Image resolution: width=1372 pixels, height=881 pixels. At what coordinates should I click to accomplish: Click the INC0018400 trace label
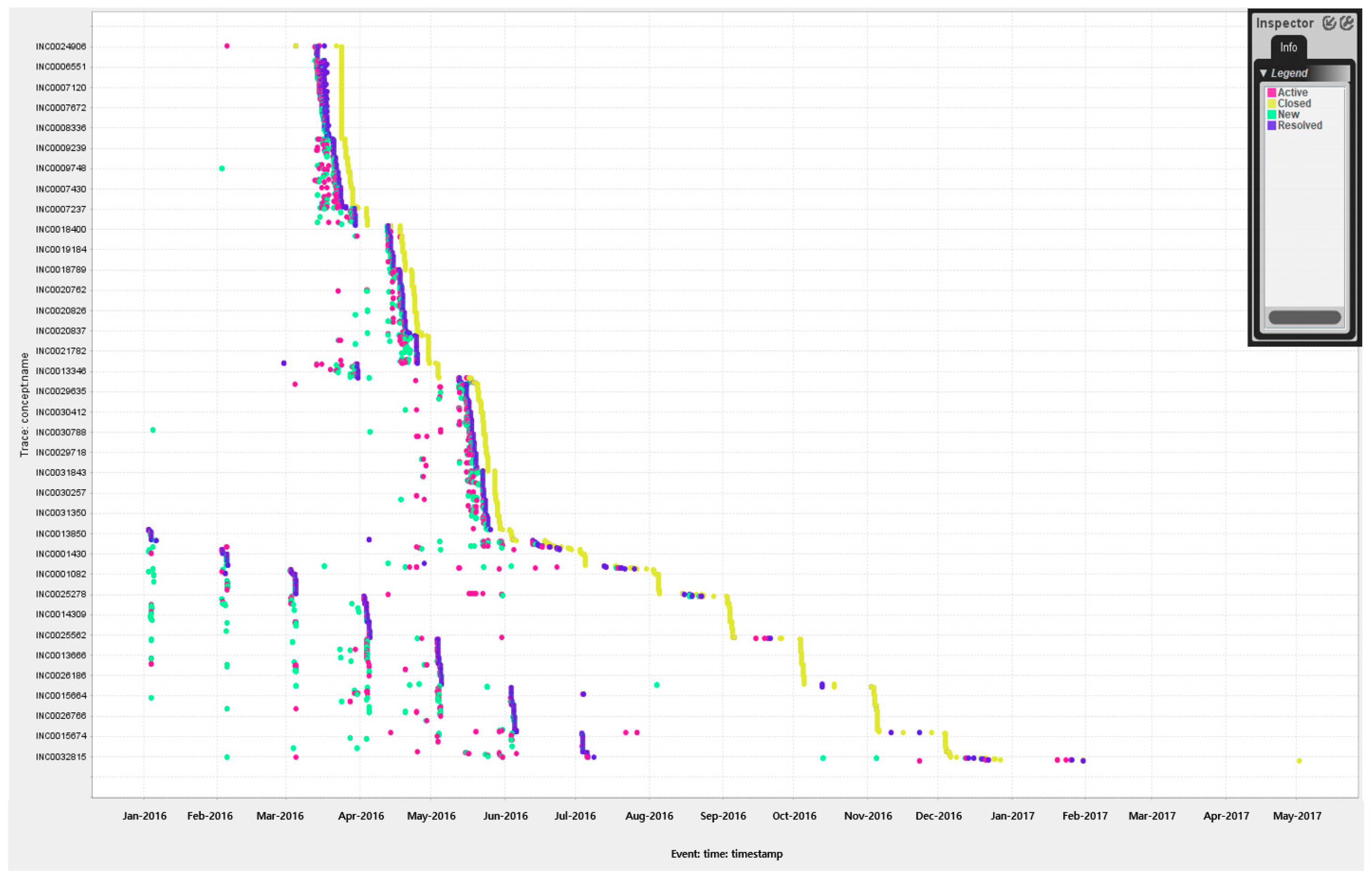[x=61, y=229]
